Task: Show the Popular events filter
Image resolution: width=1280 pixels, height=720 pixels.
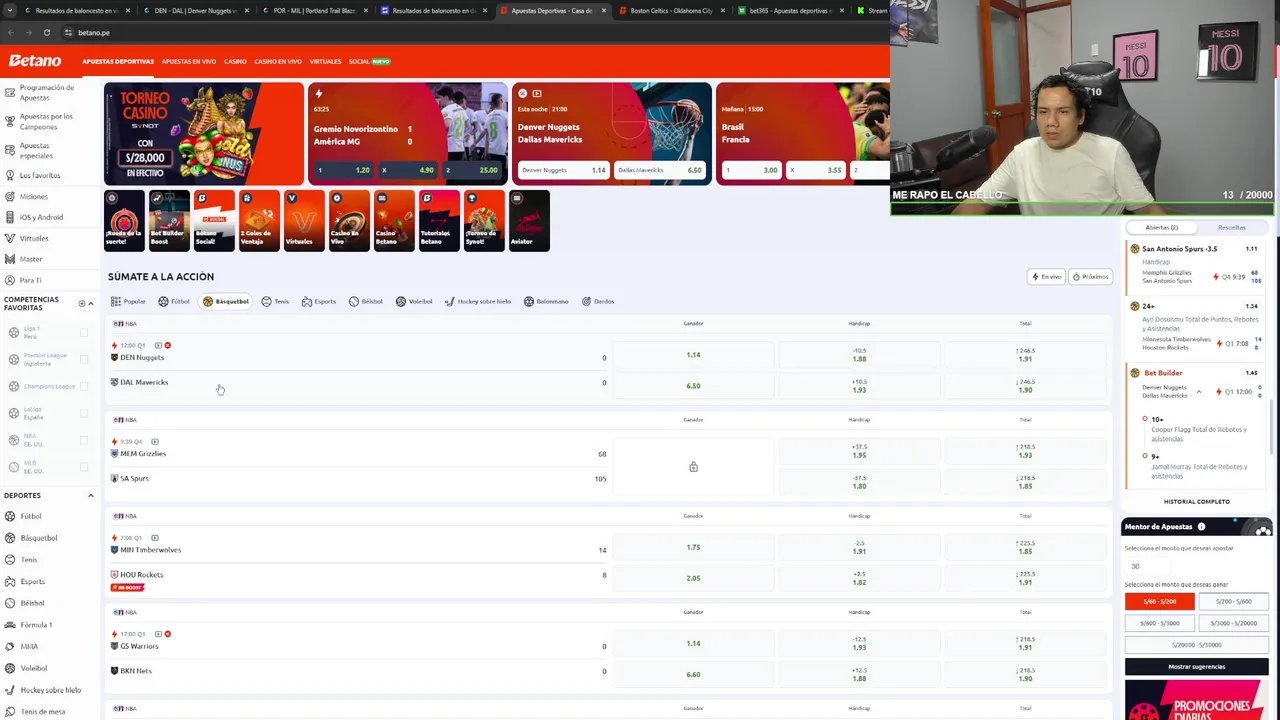Action: click(x=128, y=301)
